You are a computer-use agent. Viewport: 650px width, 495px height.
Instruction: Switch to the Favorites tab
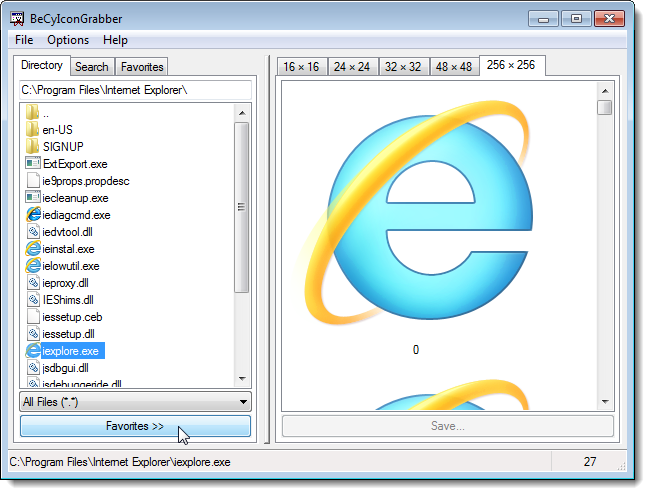pos(142,67)
